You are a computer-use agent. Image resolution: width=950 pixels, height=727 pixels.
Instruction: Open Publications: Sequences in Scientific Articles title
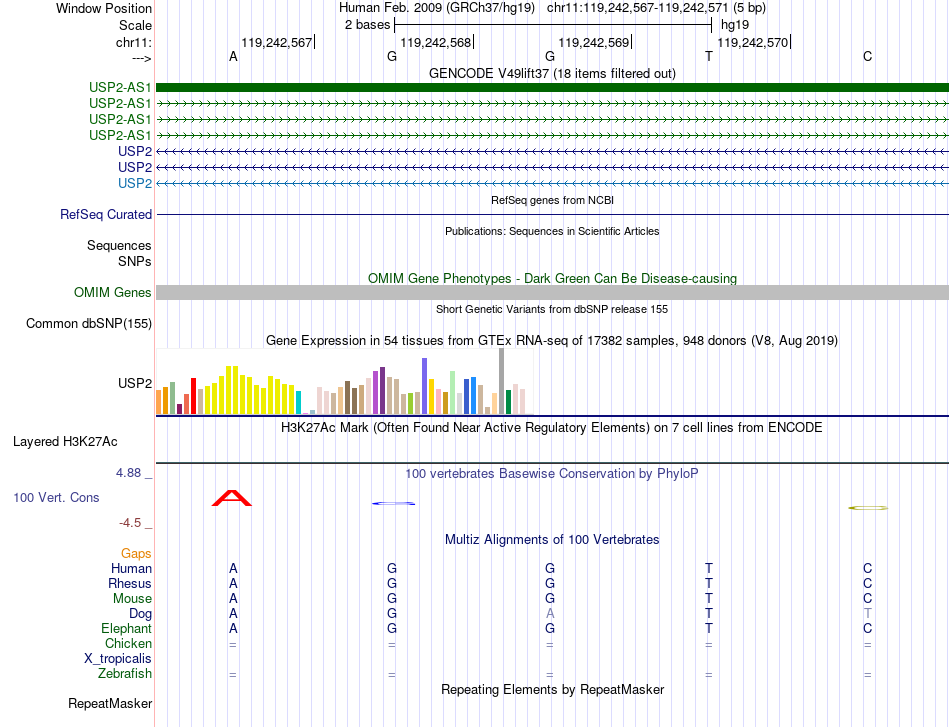[552, 231]
